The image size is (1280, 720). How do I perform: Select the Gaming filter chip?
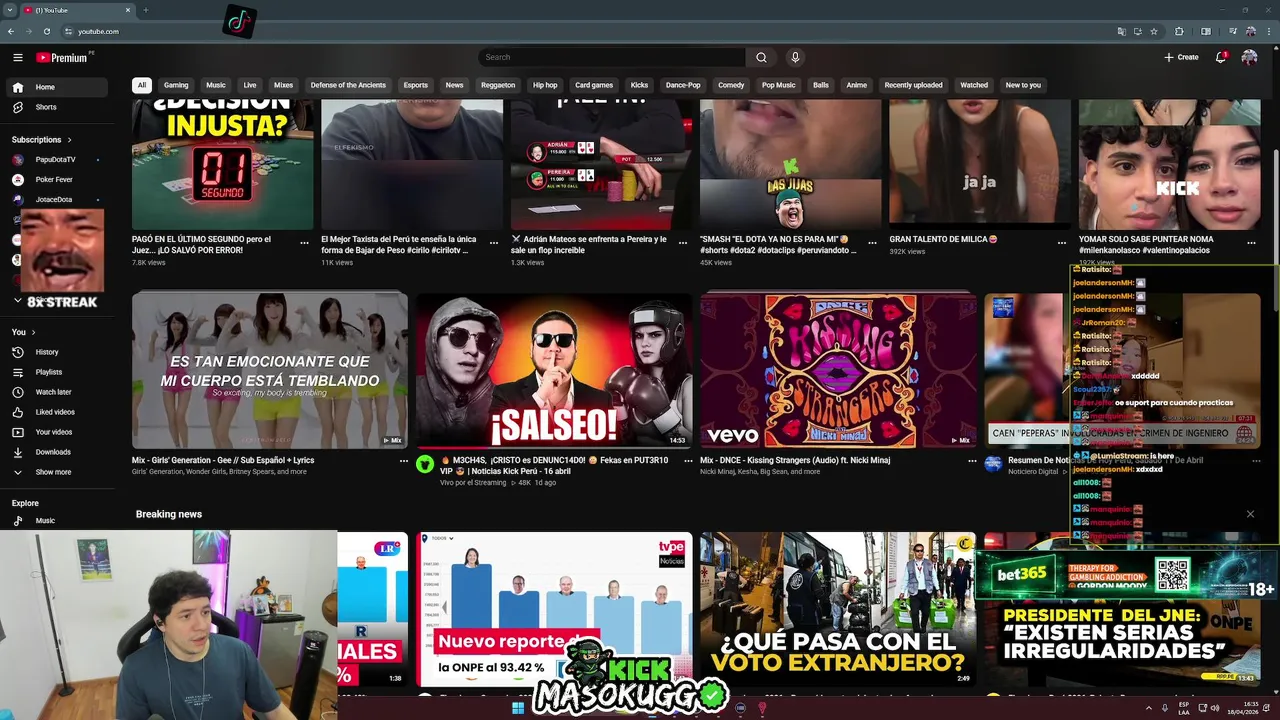point(176,85)
